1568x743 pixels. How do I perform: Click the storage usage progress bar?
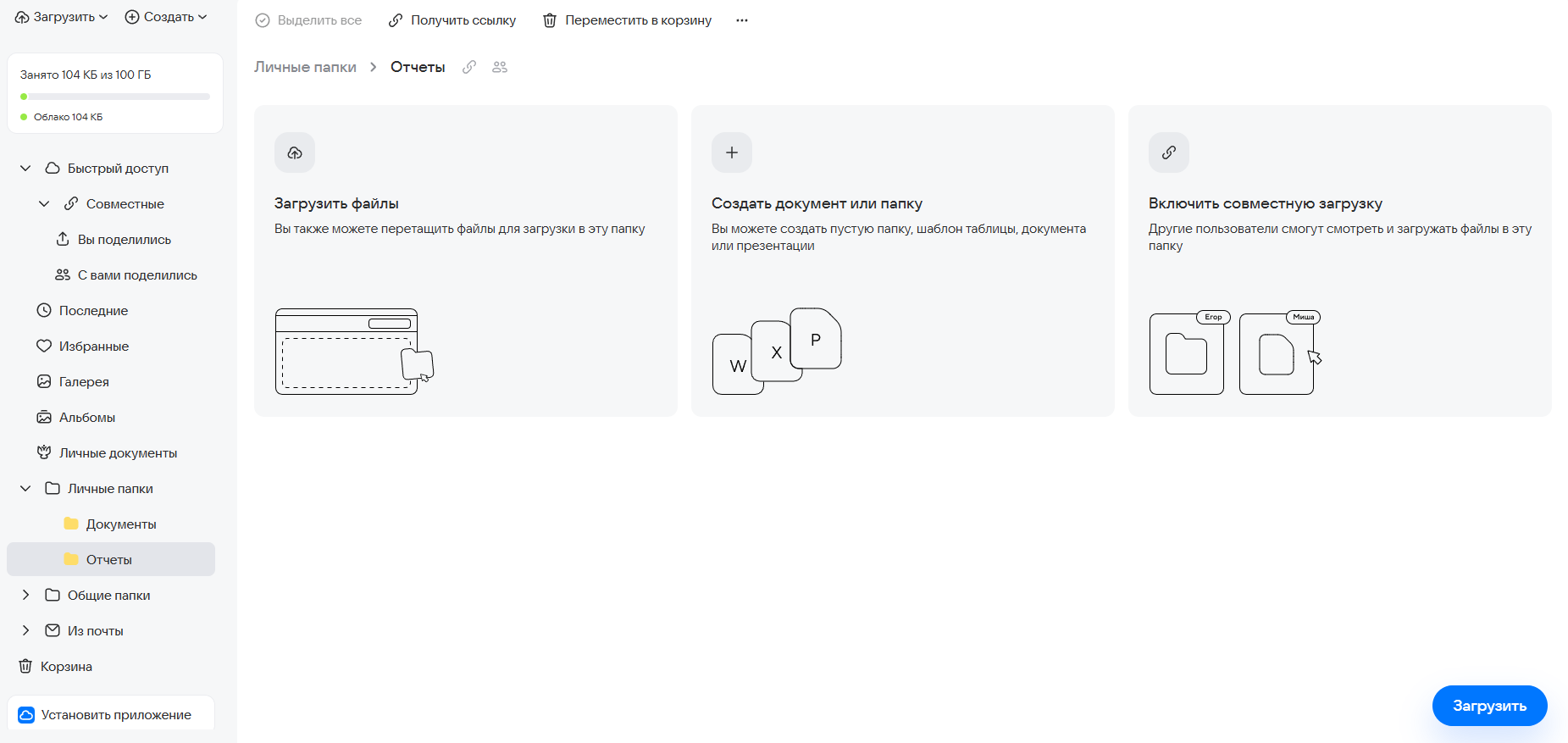tap(115, 97)
